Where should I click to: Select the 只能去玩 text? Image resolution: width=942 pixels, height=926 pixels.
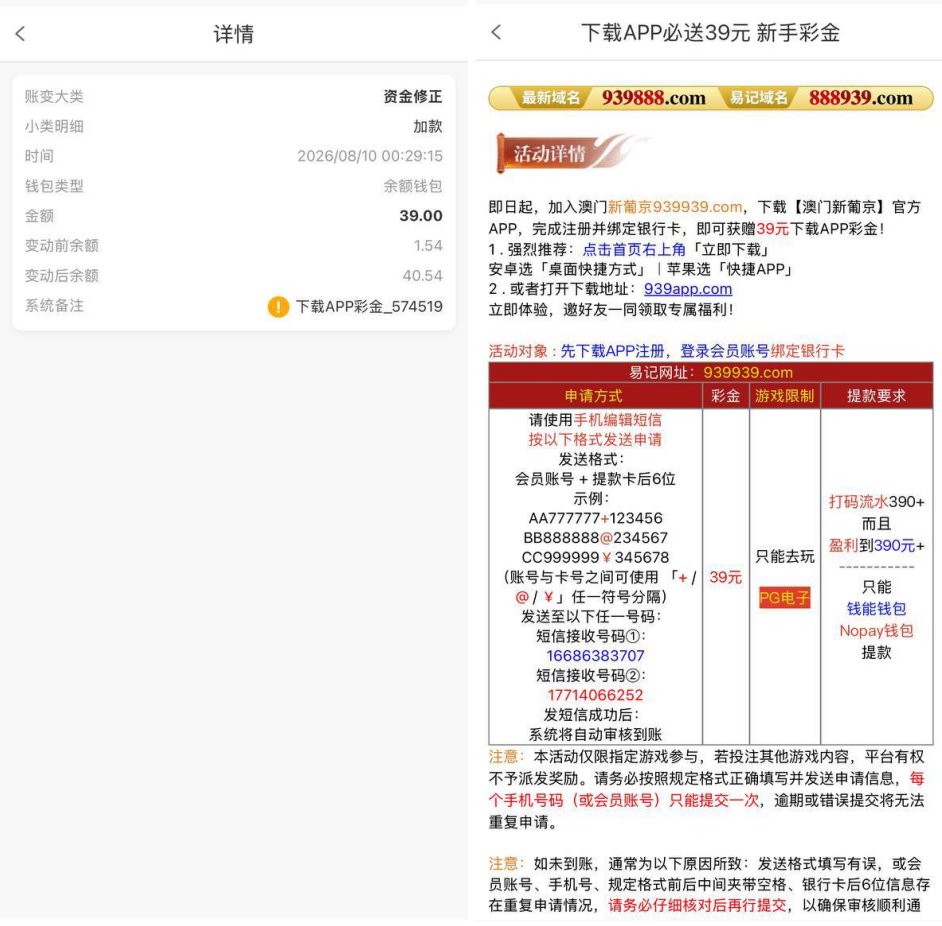pos(785,556)
